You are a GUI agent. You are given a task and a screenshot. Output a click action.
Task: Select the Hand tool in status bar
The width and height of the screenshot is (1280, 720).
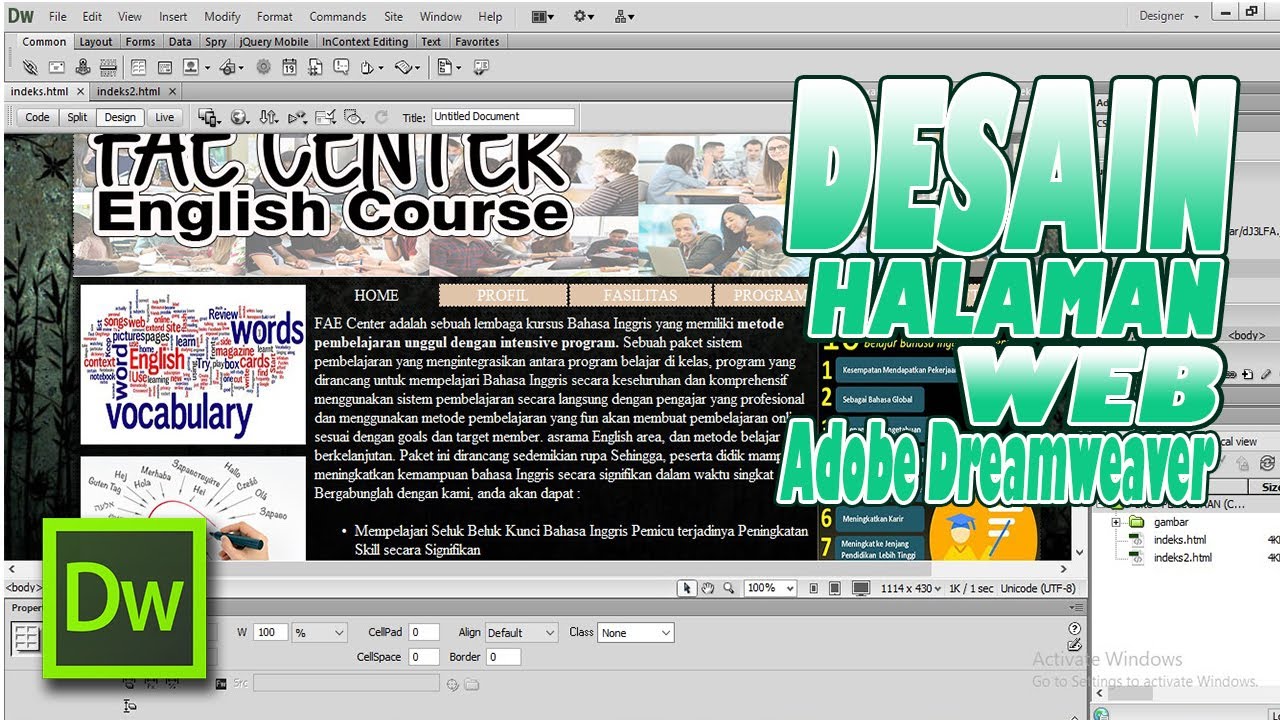(x=707, y=588)
